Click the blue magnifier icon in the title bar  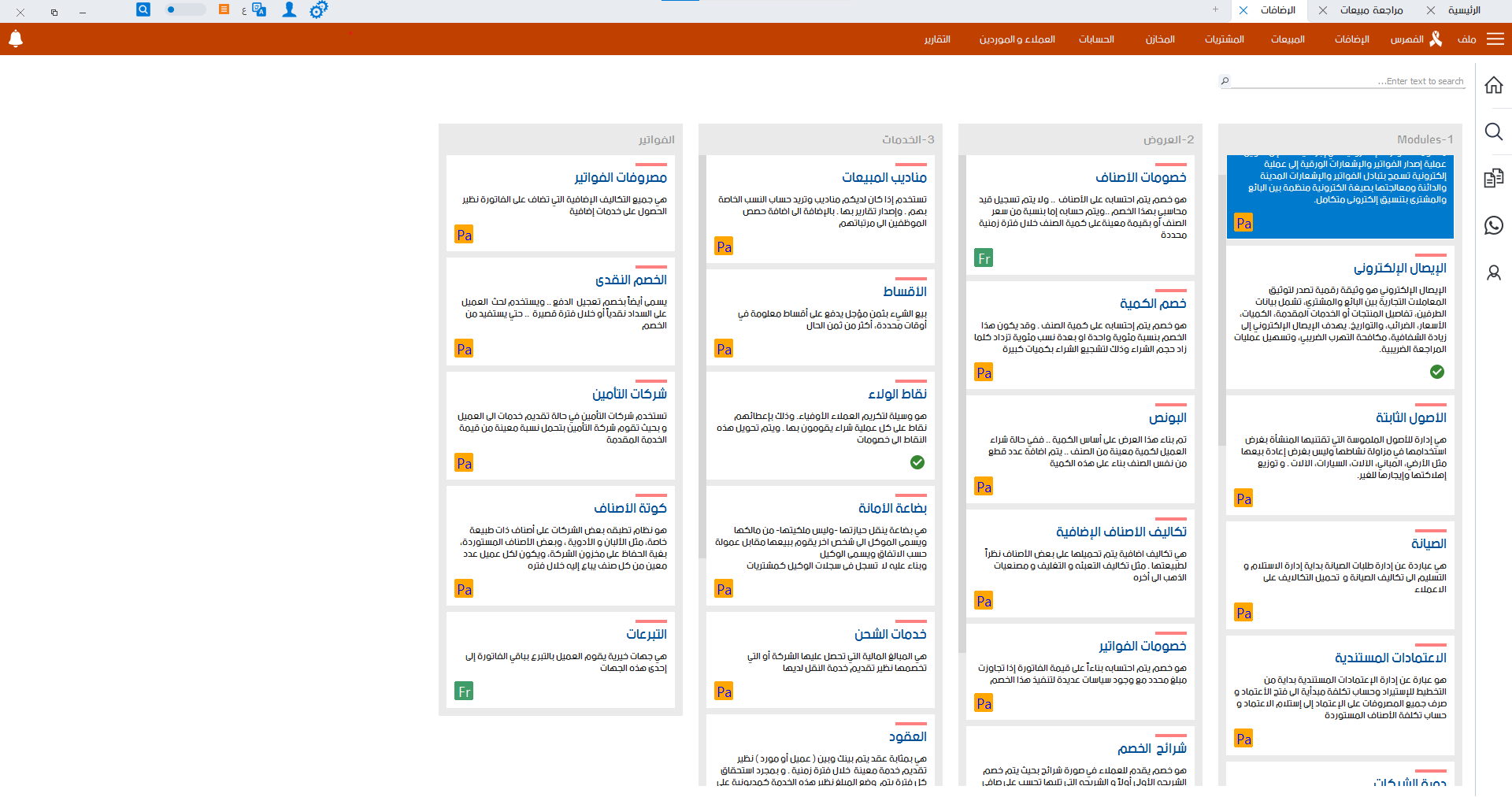(x=143, y=9)
